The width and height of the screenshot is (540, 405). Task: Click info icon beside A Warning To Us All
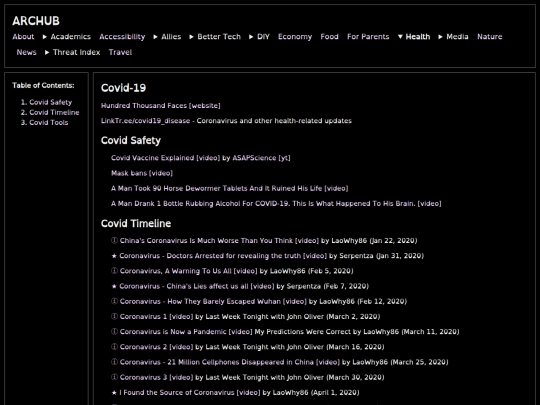point(114,271)
